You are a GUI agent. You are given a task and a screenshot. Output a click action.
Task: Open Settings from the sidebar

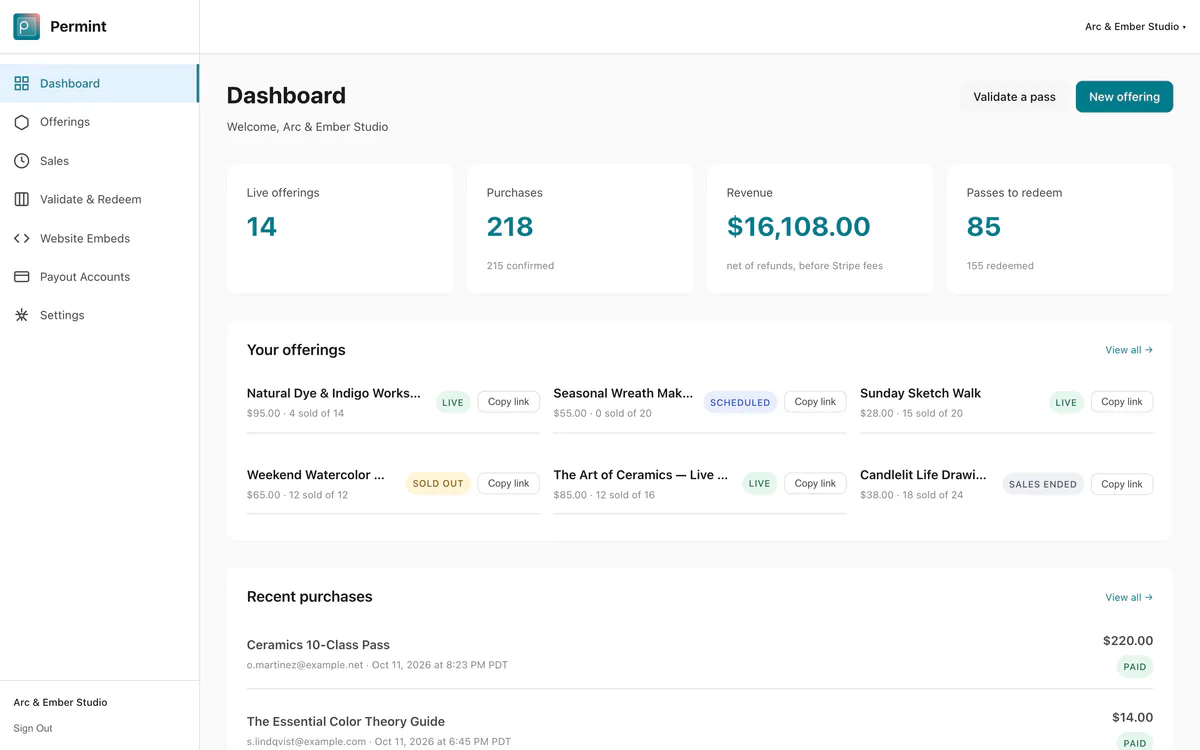click(99, 315)
